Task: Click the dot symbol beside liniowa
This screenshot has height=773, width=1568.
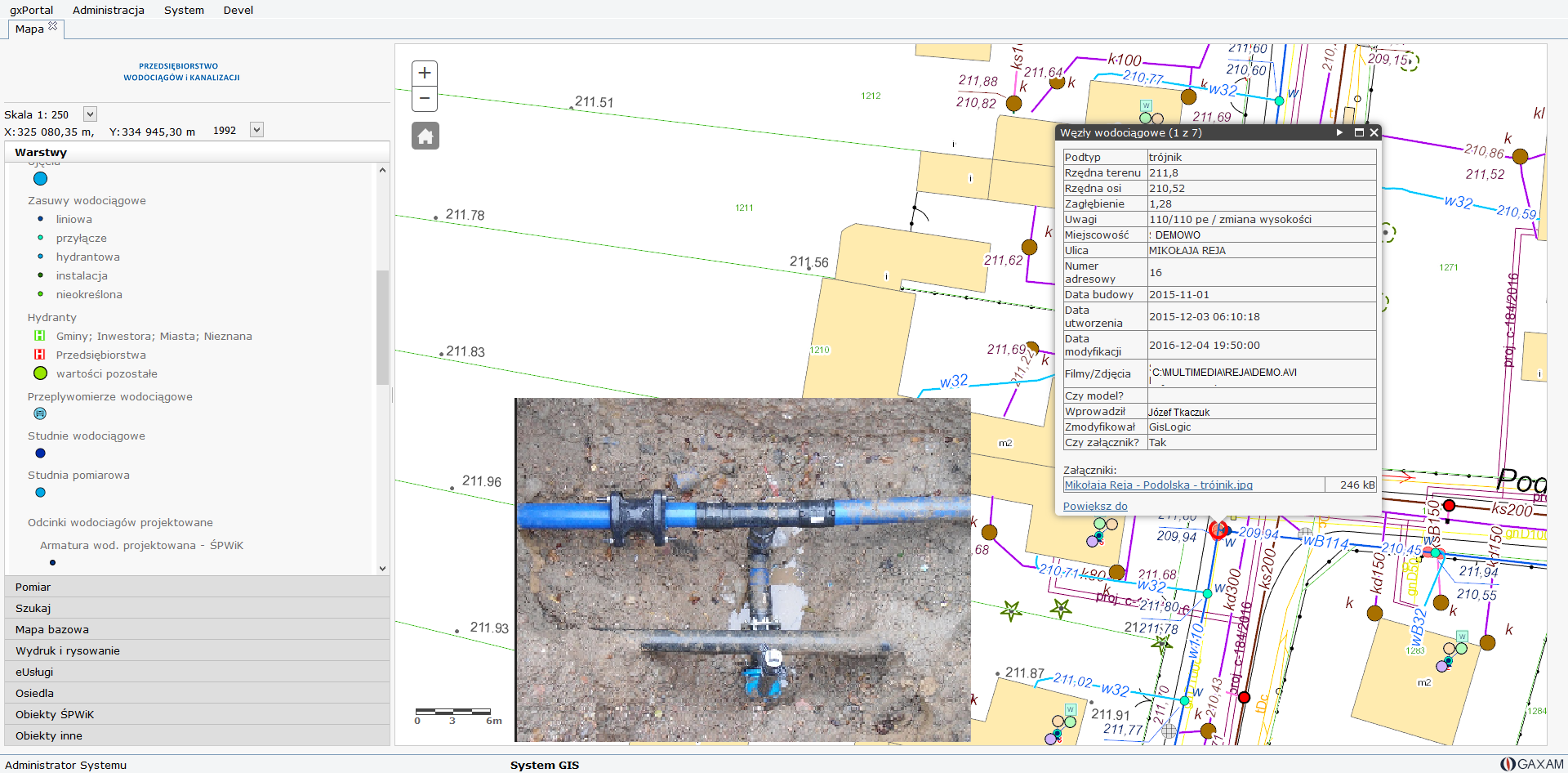Action: click(x=40, y=219)
